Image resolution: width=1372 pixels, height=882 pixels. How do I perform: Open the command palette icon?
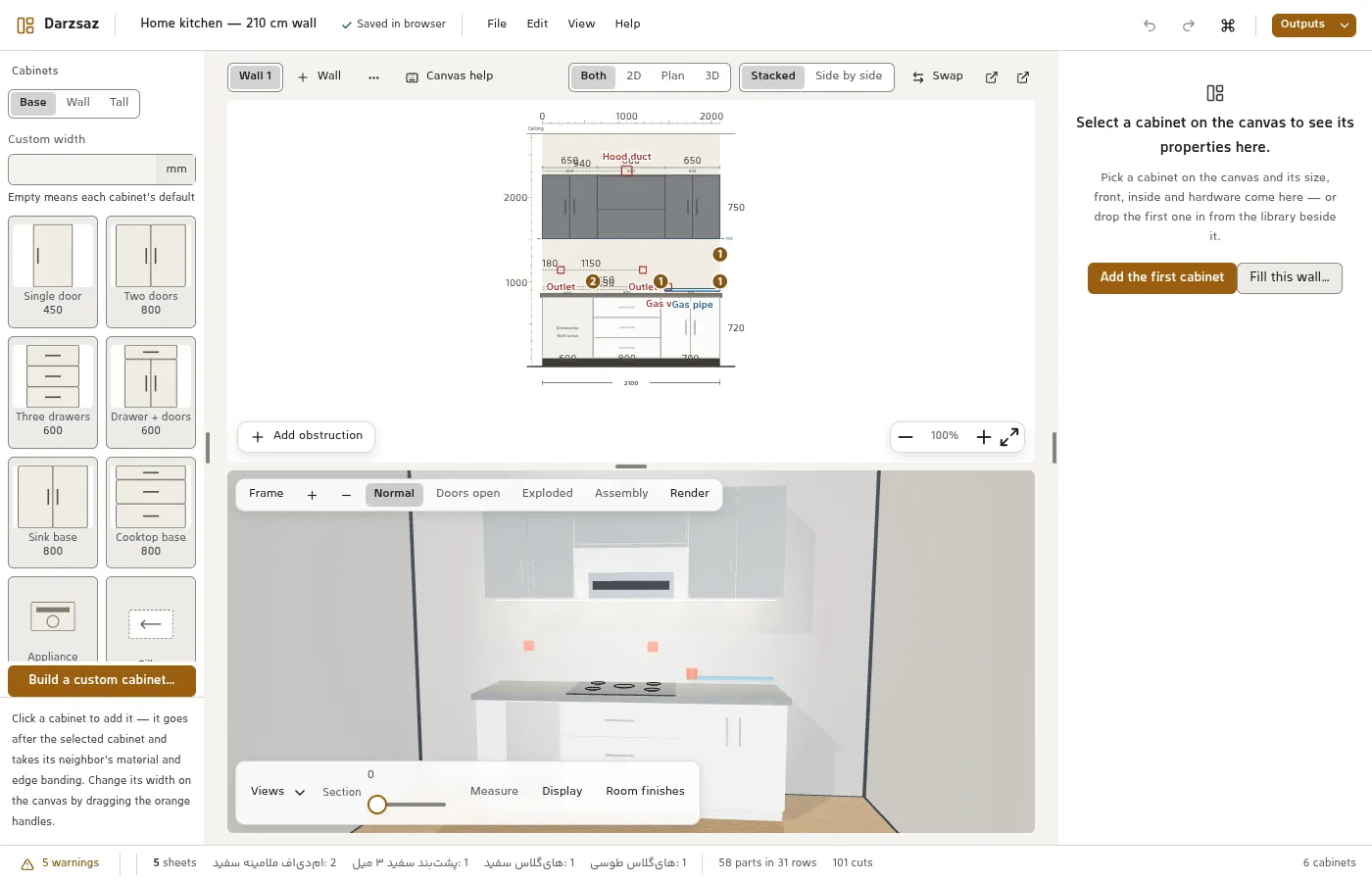pyautogui.click(x=1228, y=25)
